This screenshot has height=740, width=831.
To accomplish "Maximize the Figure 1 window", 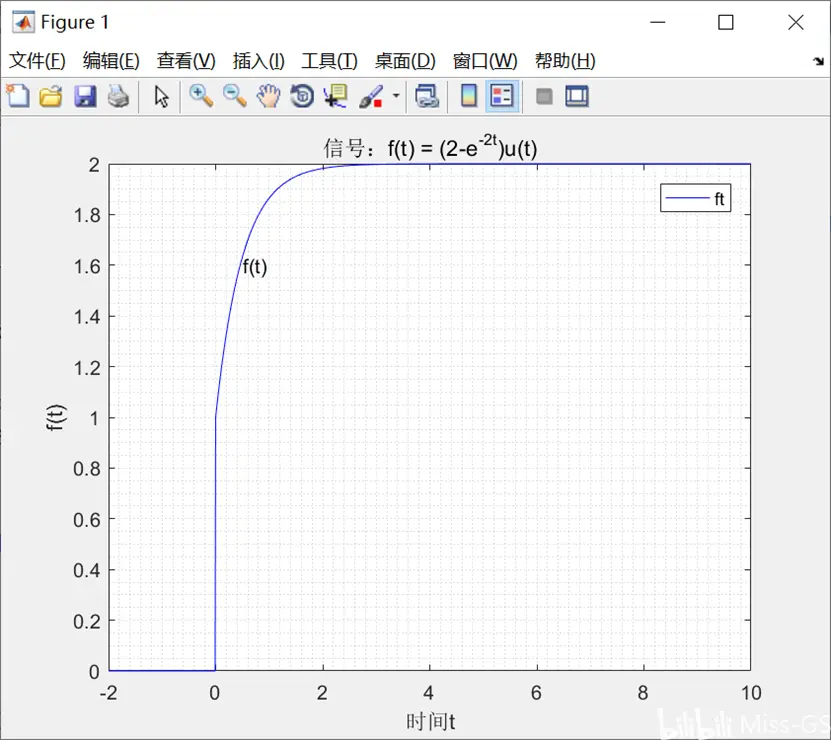I will coord(726,22).
